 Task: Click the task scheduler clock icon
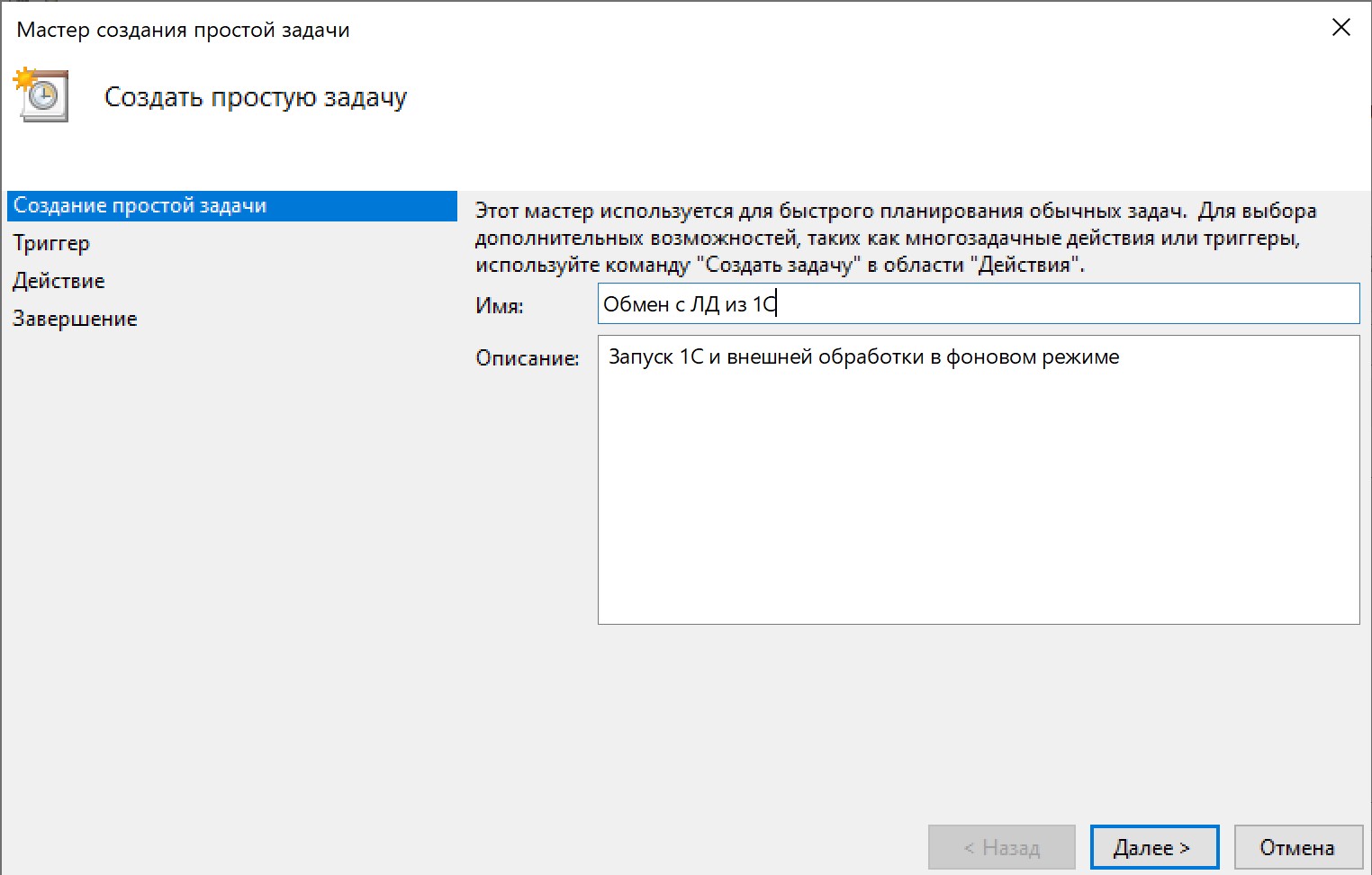(x=41, y=95)
